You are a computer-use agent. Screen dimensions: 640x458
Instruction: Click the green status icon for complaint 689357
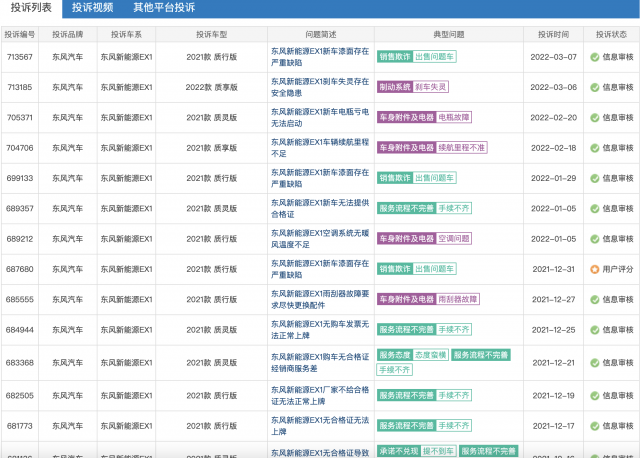[x=595, y=209]
